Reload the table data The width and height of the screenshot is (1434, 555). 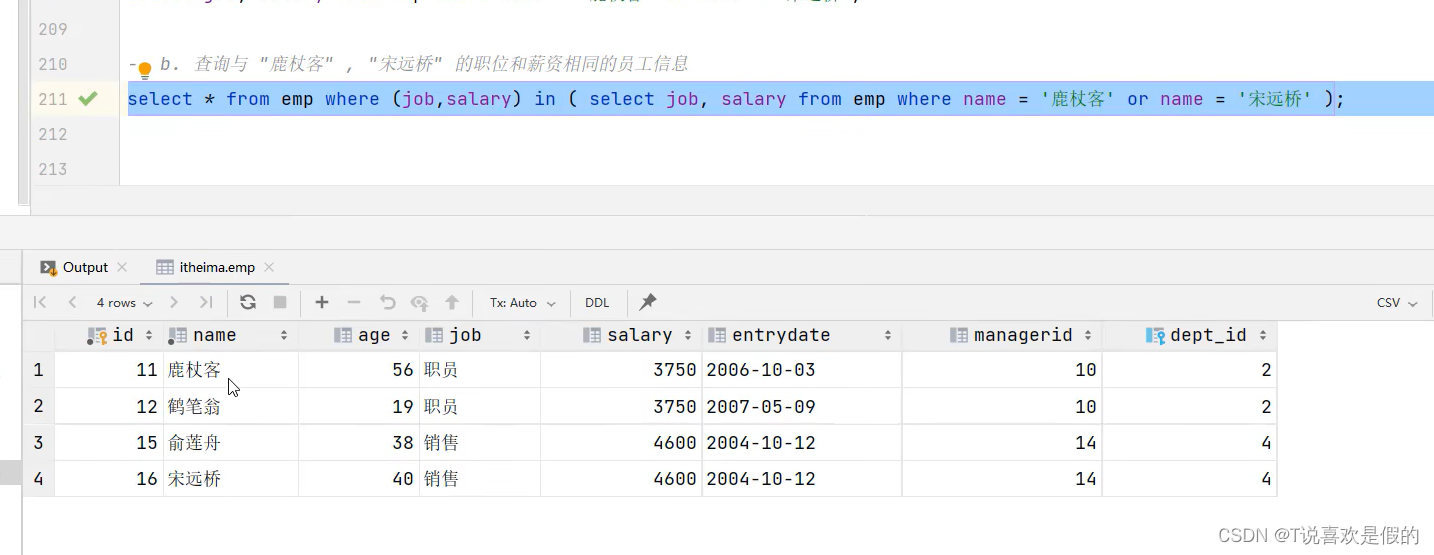point(248,302)
